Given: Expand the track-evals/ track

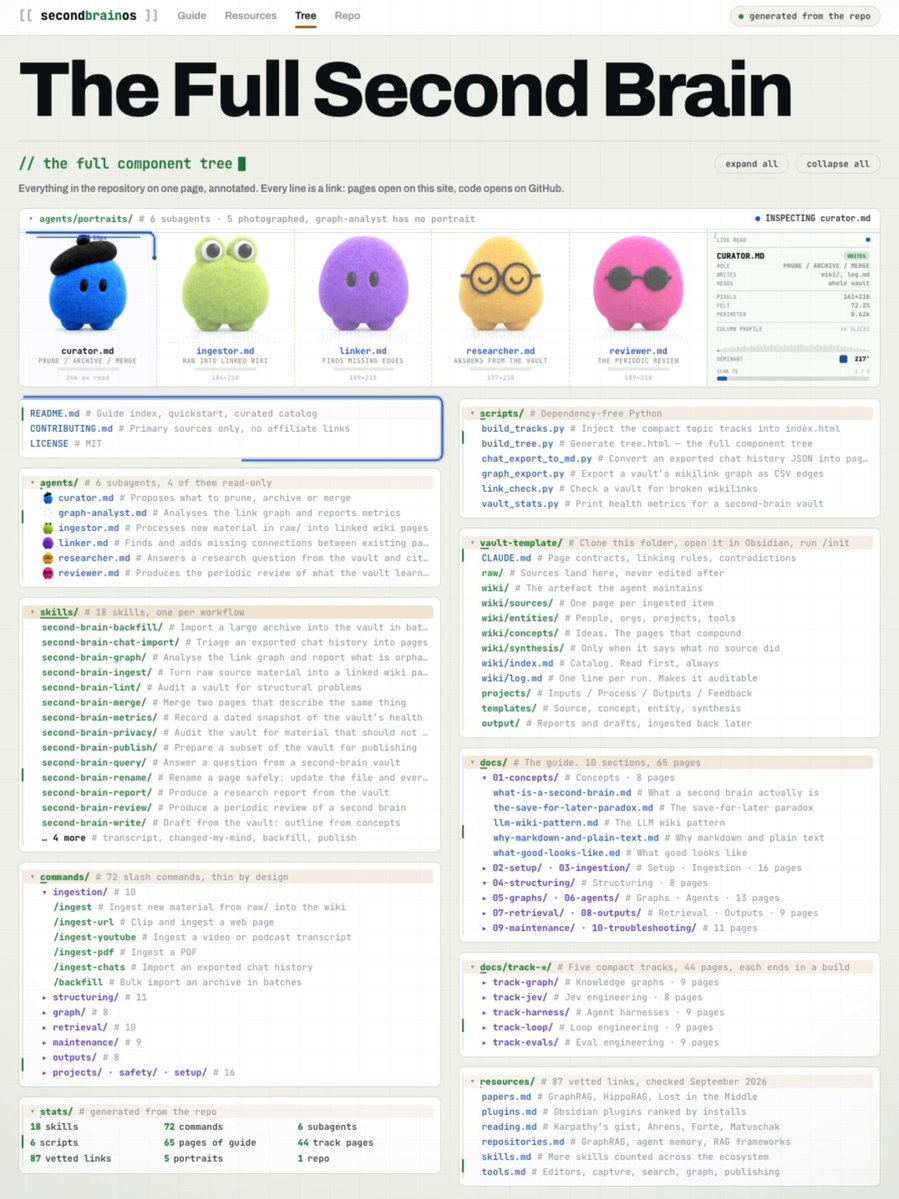Looking at the screenshot, I should pyautogui.click(x=485, y=1042).
